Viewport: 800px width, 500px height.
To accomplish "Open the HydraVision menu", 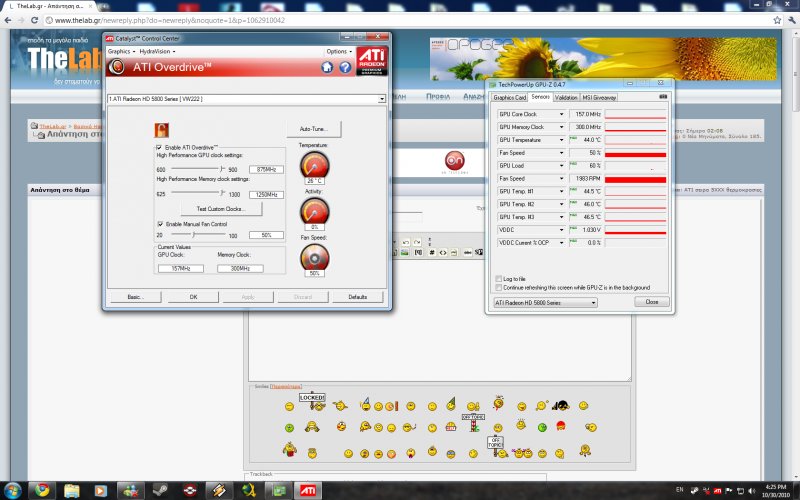I will click(157, 52).
